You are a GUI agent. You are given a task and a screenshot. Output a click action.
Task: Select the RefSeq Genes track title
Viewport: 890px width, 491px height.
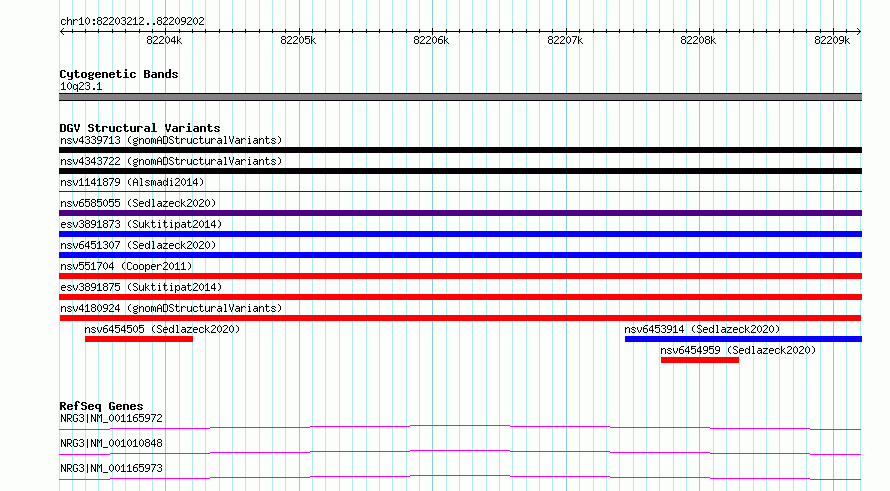[x=101, y=406]
